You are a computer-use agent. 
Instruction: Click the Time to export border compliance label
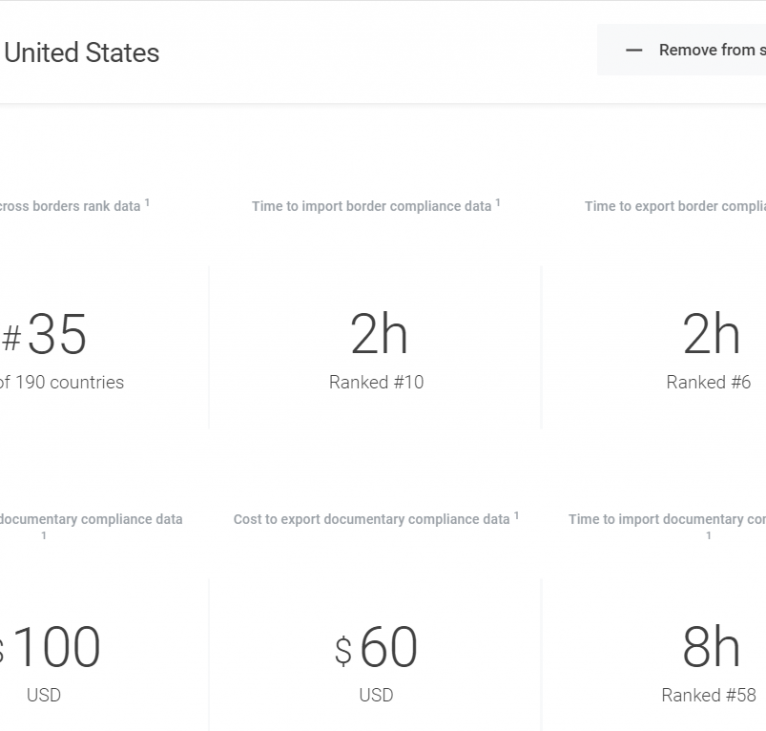tap(675, 207)
